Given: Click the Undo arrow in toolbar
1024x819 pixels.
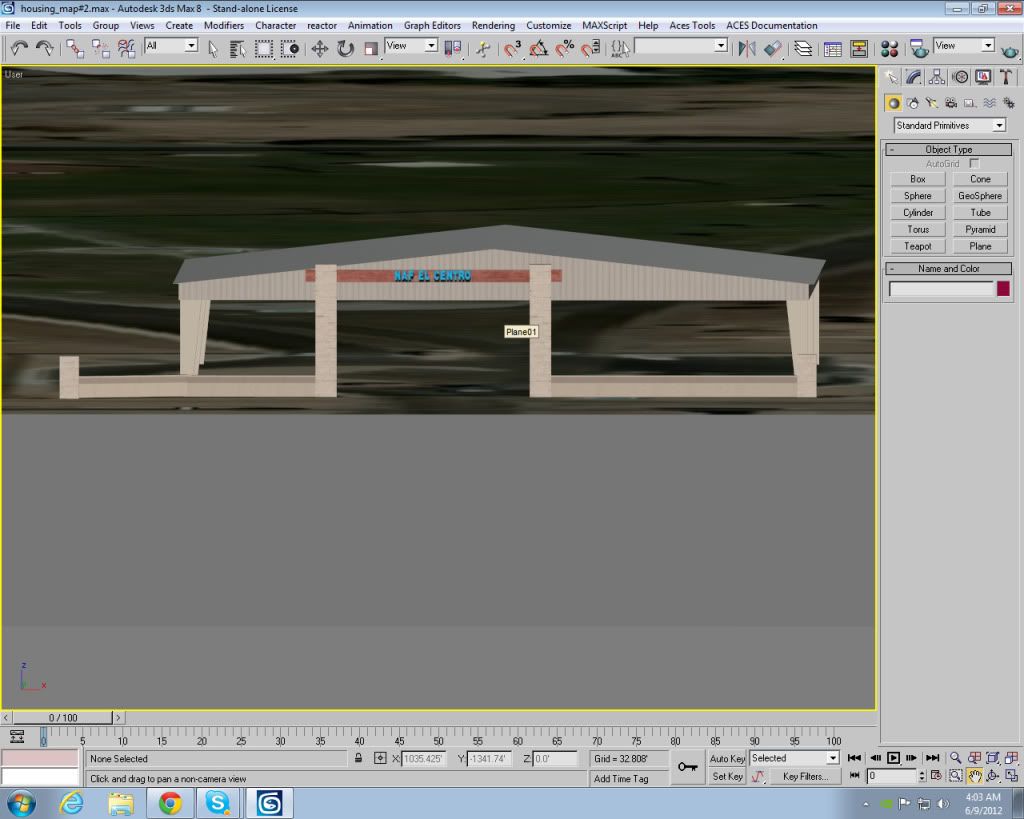Looking at the screenshot, I should tap(19, 48).
